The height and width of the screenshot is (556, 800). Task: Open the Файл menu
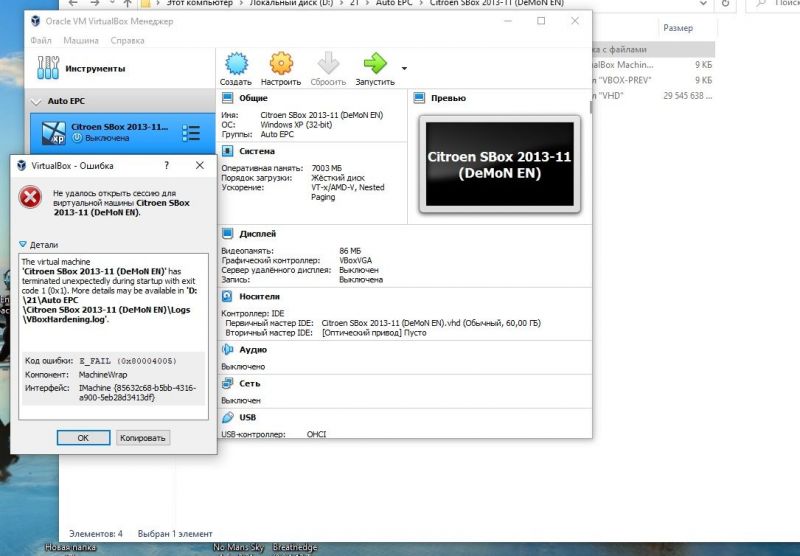pos(41,40)
